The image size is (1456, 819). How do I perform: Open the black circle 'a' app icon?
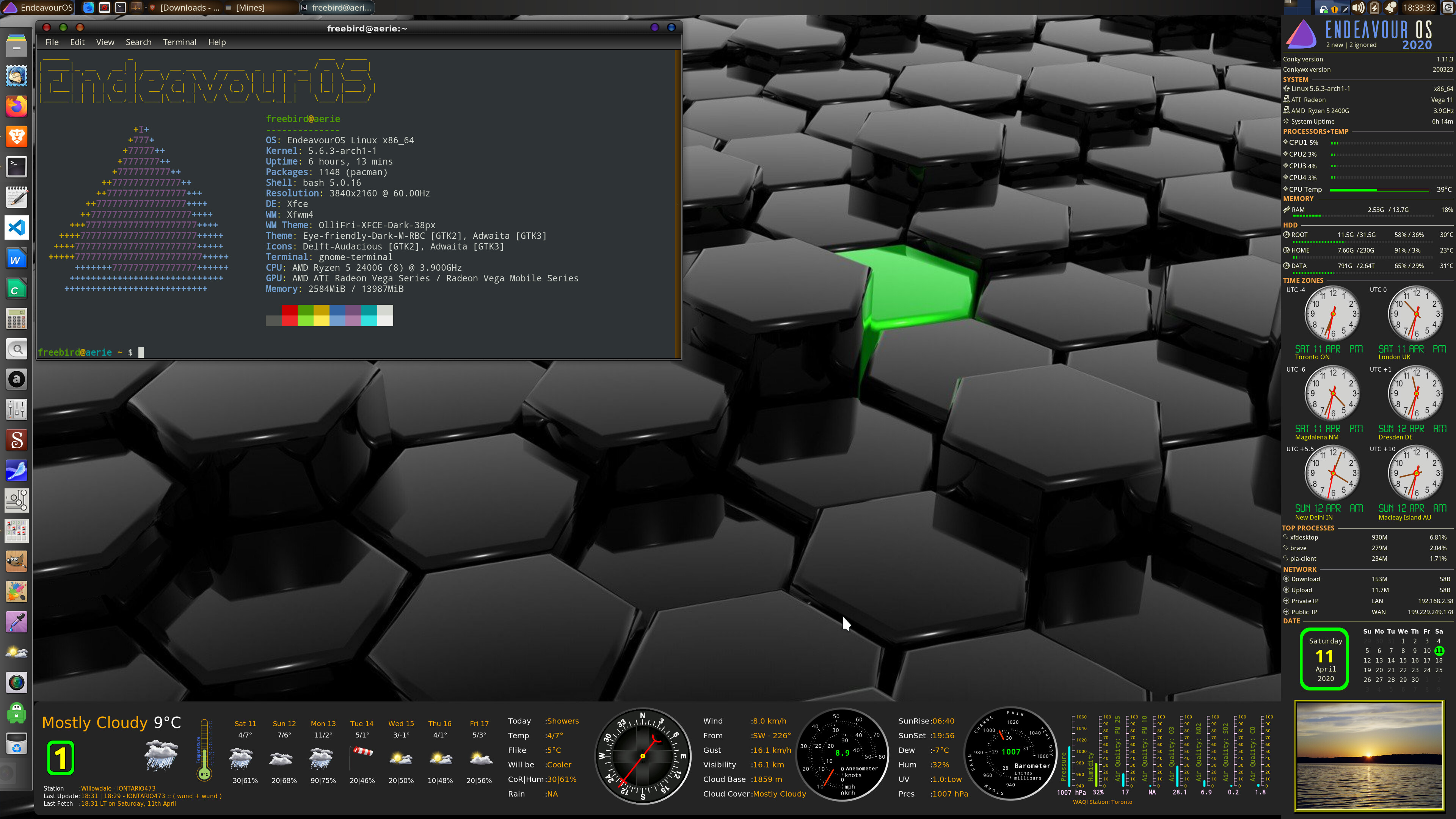coord(16,379)
